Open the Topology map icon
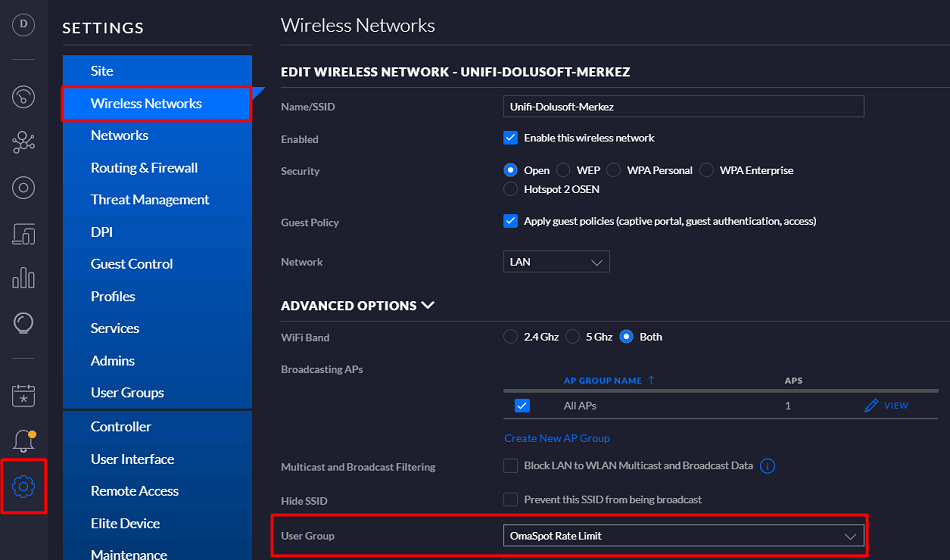The width and height of the screenshot is (950, 560). coord(24,142)
